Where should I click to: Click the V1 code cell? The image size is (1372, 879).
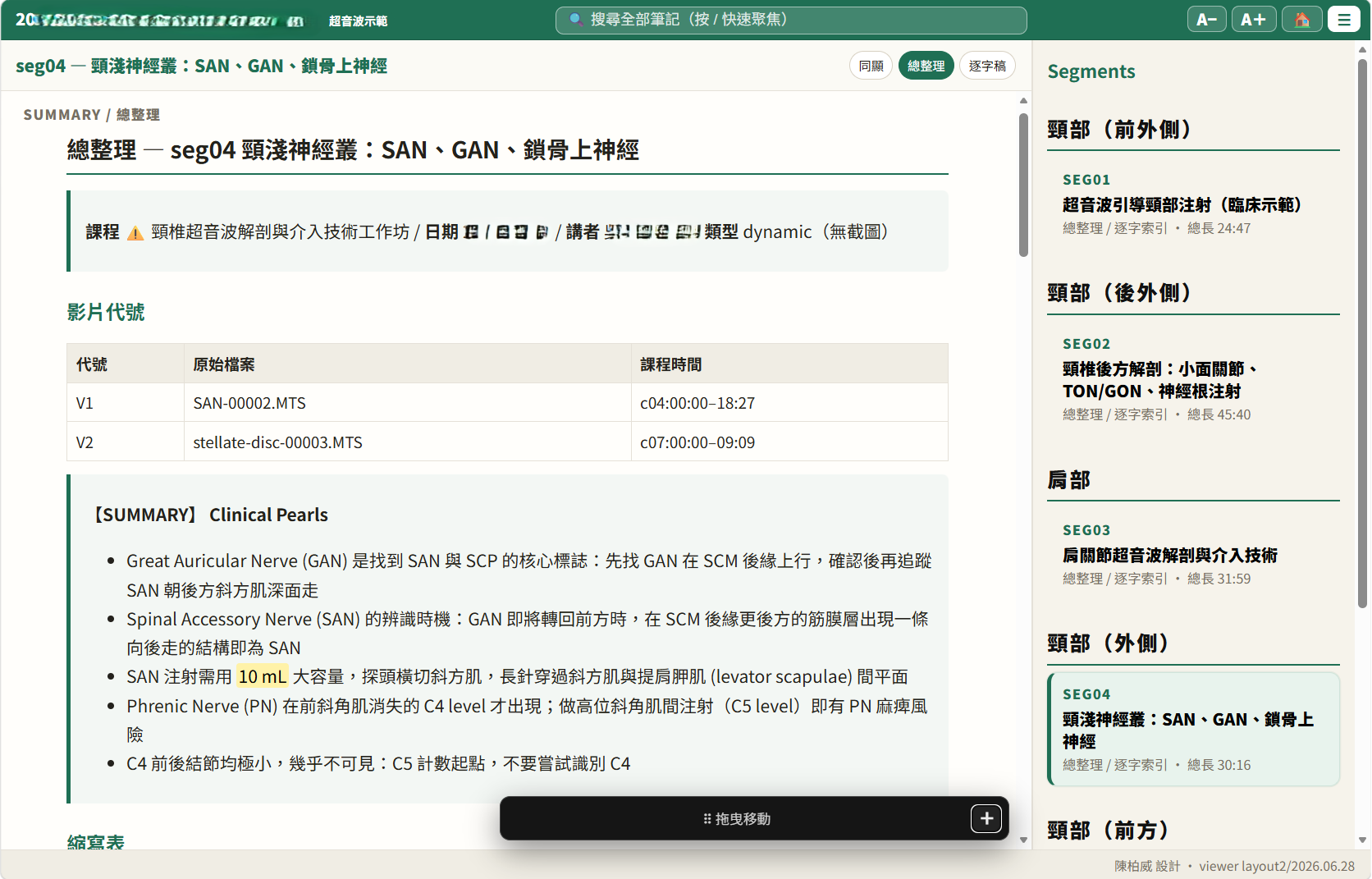[126, 403]
